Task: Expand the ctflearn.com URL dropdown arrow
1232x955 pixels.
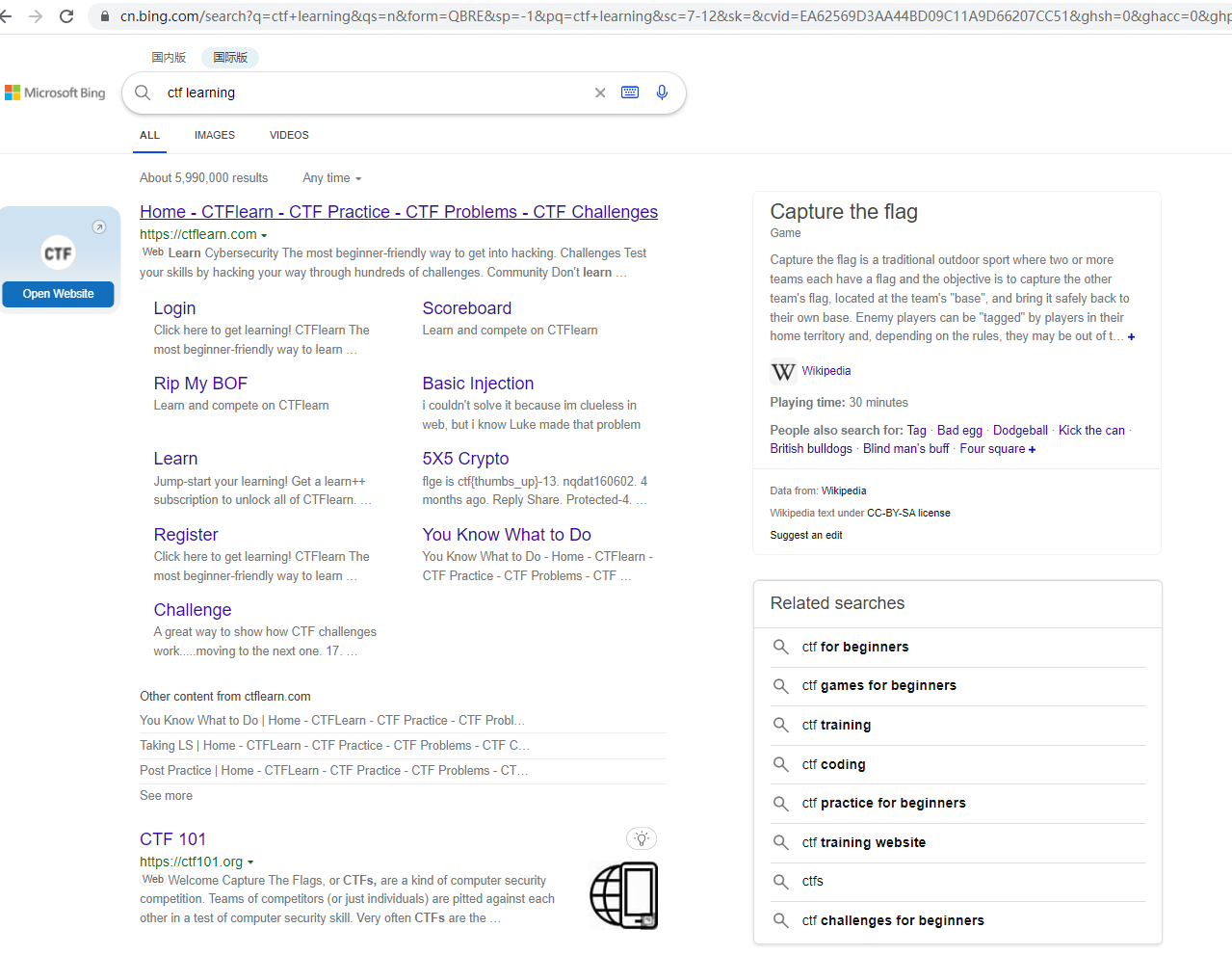Action: (x=264, y=235)
